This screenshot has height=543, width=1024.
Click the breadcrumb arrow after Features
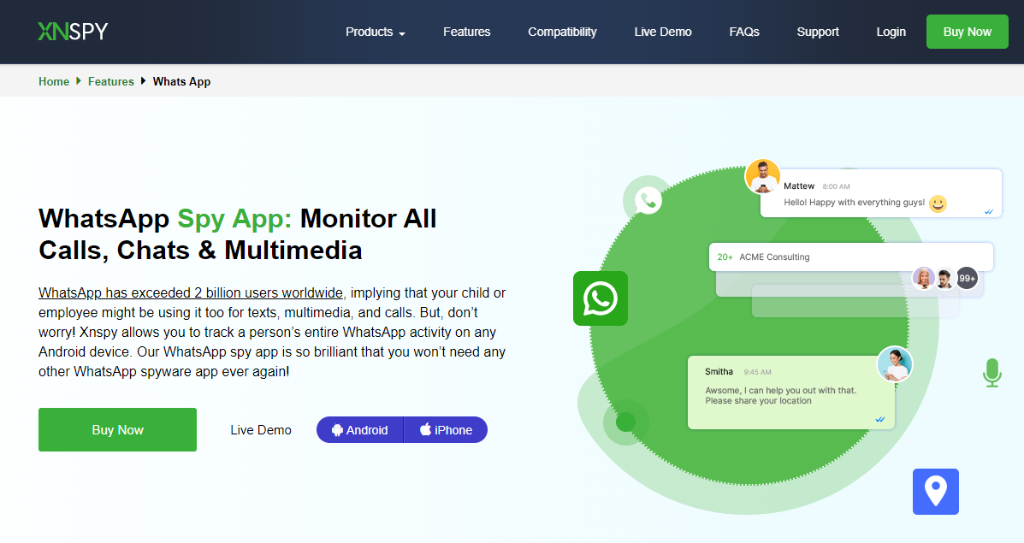click(x=143, y=81)
